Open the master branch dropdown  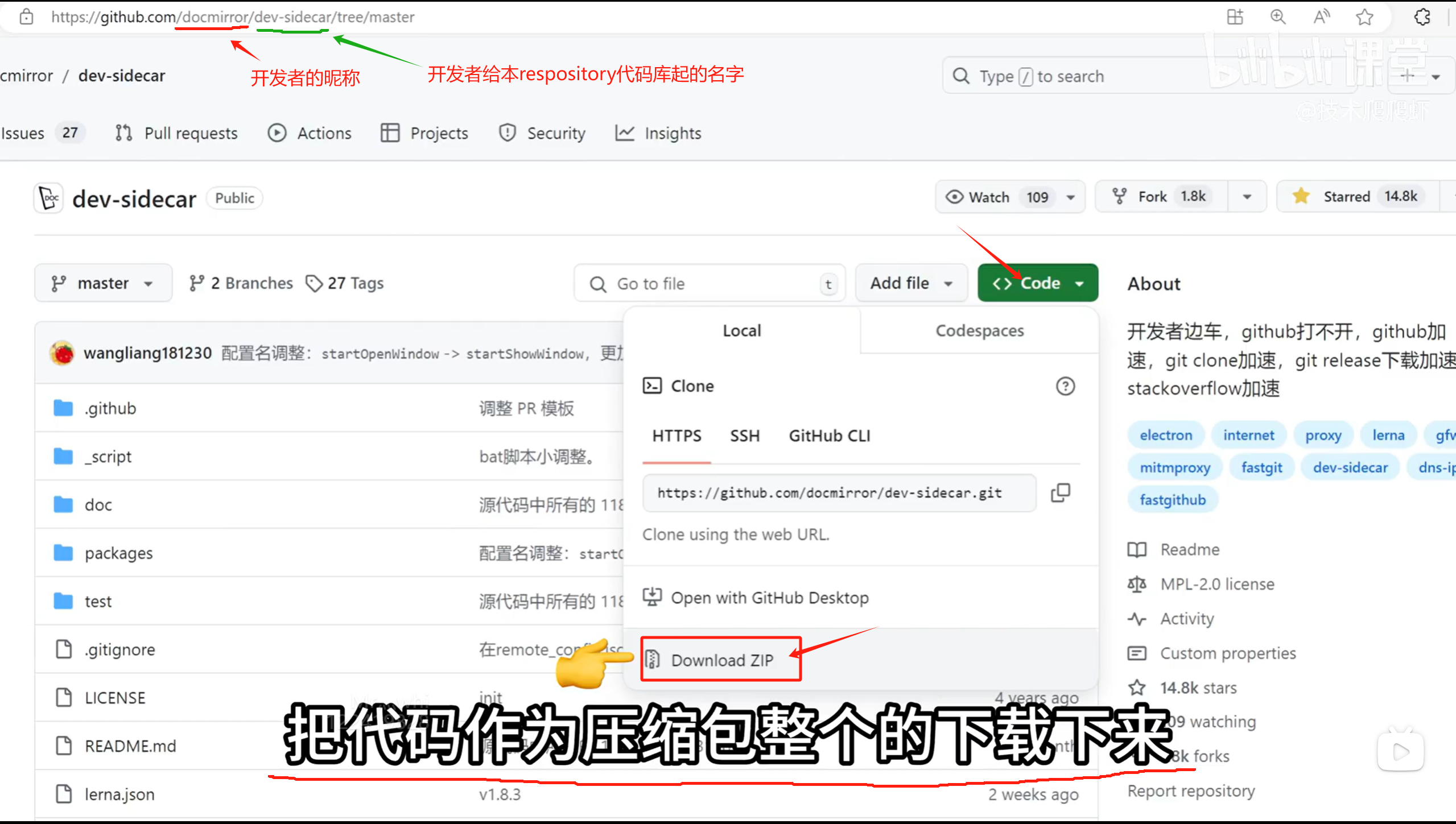coord(103,283)
